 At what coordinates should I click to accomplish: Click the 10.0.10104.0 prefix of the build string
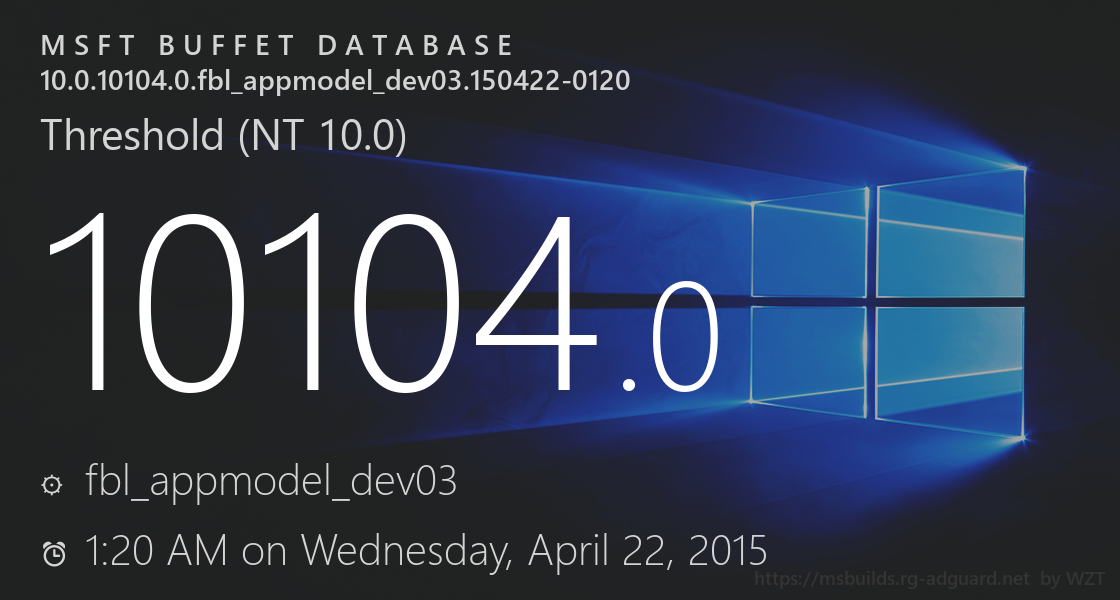point(110,81)
